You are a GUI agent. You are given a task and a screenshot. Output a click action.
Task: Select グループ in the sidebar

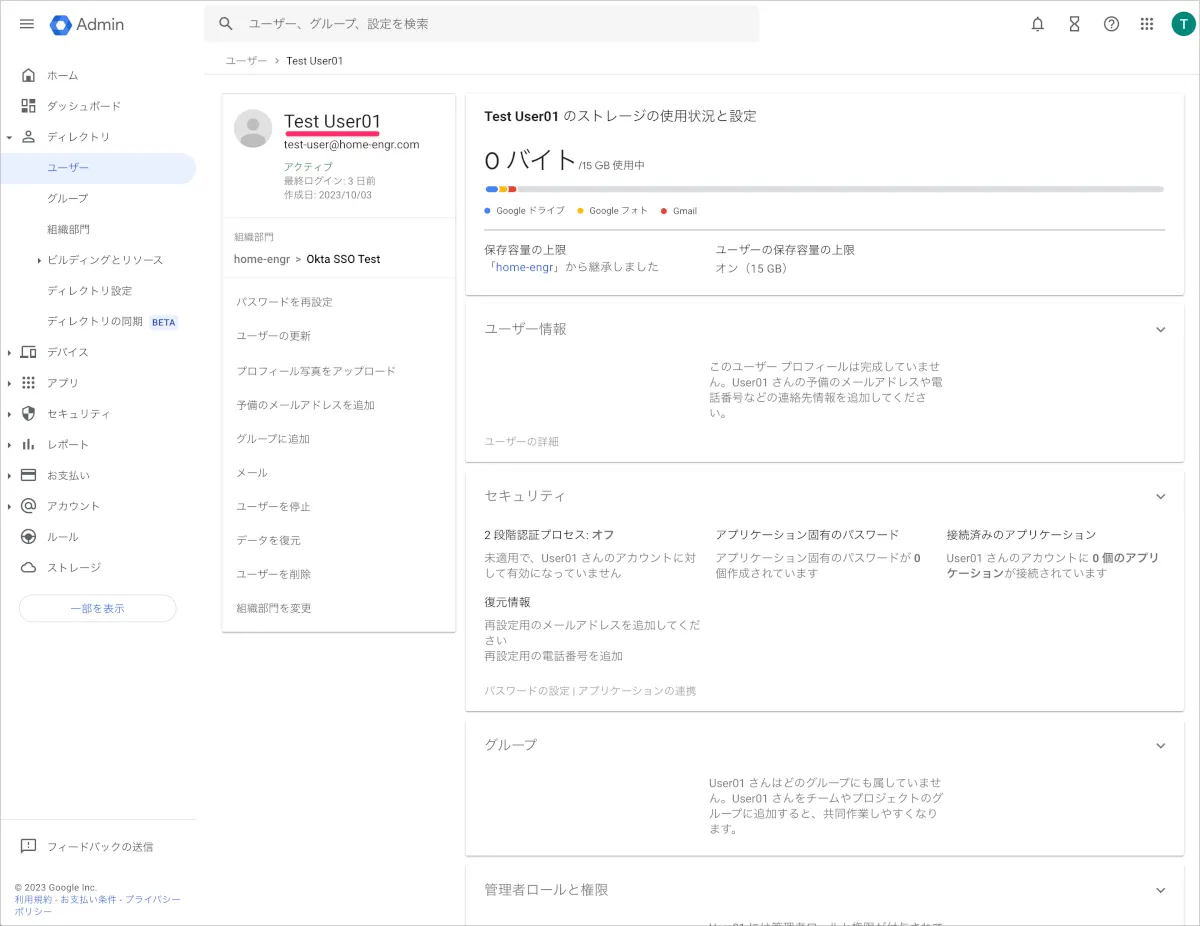[68, 198]
